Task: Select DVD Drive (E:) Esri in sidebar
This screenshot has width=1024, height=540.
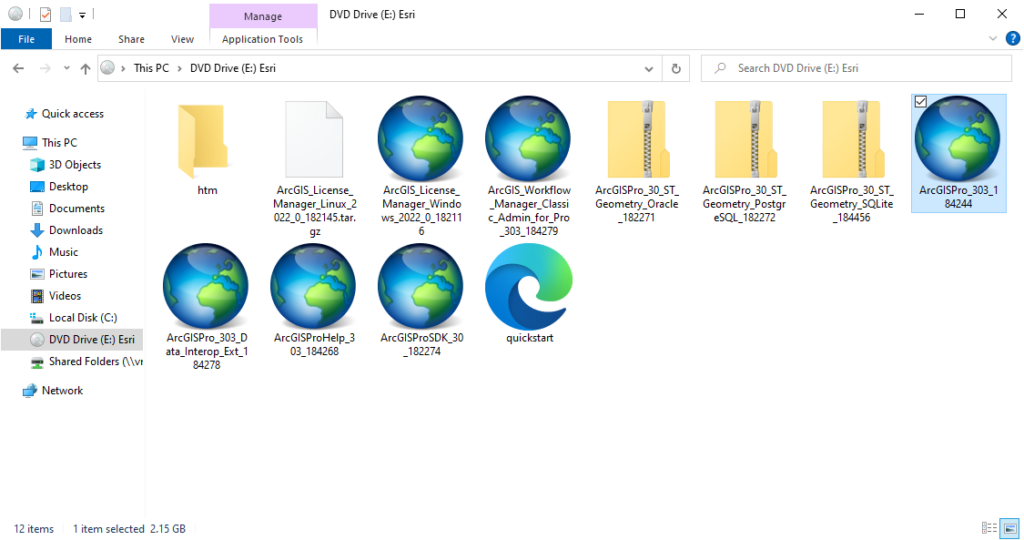Action: [x=72, y=340]
